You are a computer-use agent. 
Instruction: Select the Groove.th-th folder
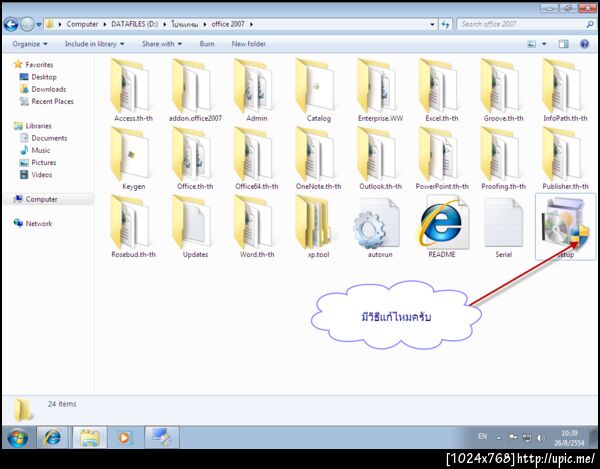click(504, 91)
